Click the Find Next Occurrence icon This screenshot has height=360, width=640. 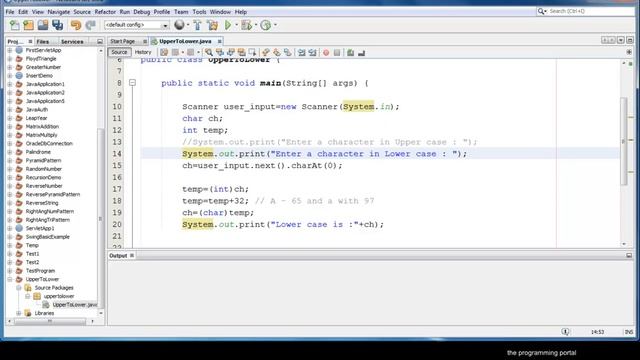[231, 52]
